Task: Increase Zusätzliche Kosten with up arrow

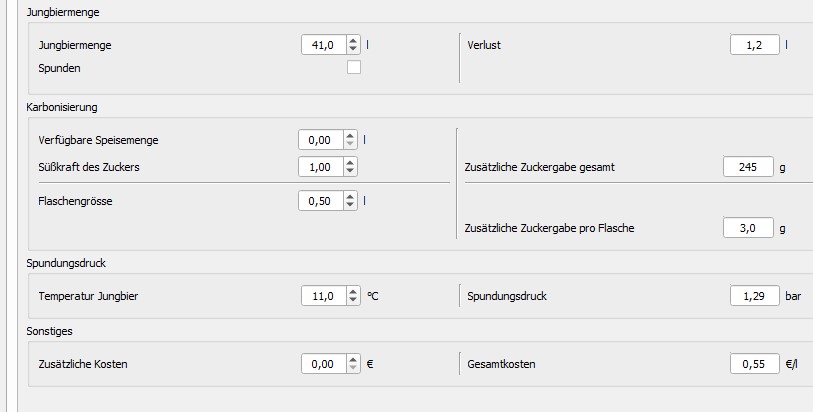Action: point(353,359)
